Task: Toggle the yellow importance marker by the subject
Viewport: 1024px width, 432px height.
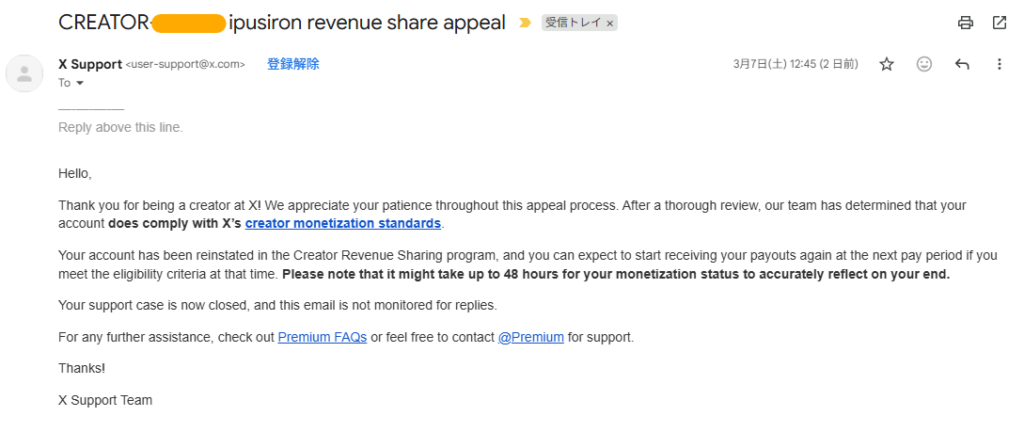Action: click(525, 23)
